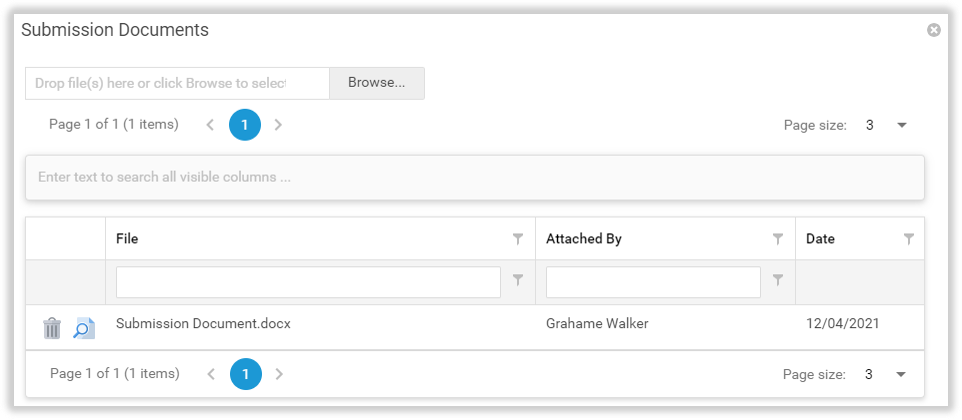Focus the search all visible columns field
Screen dimensions: 962x420
474,177
